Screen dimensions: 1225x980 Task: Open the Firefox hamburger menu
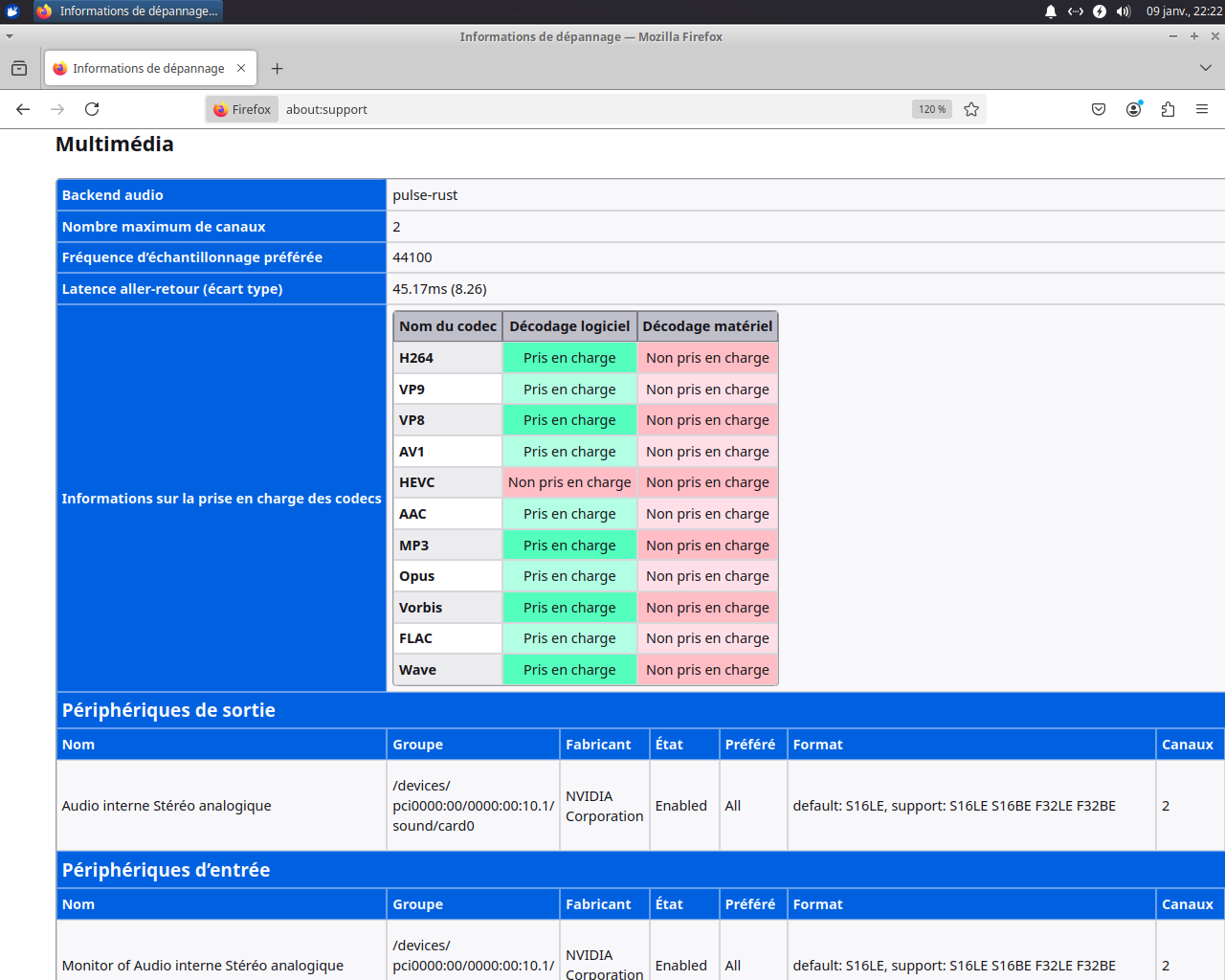1202,109
